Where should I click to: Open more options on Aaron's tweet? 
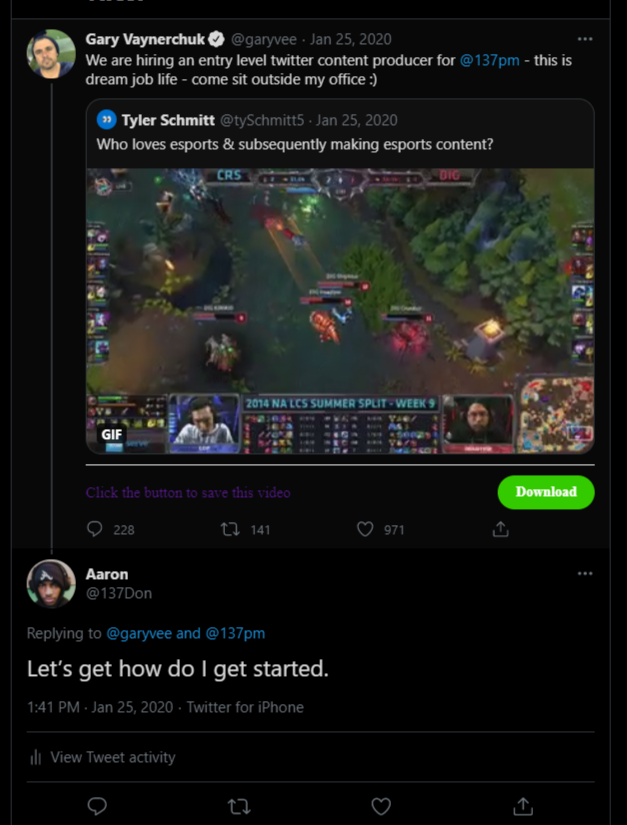pos(585,574)
